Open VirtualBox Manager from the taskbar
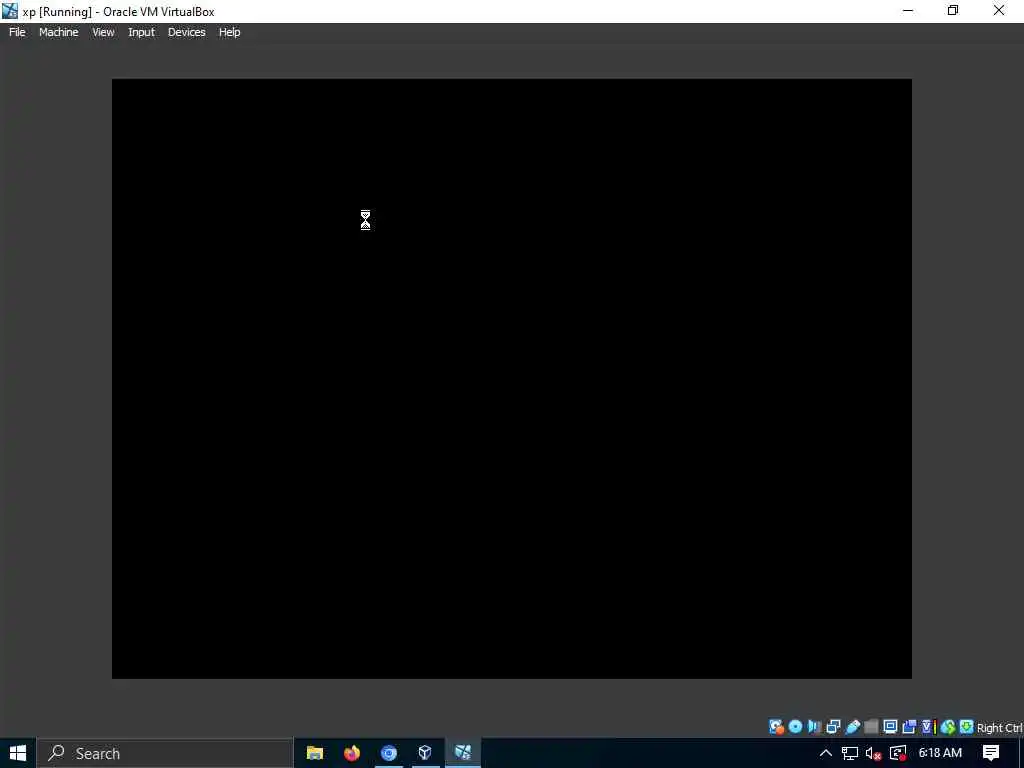This screenshot has height=768, width=1024. tap(425, 753)
